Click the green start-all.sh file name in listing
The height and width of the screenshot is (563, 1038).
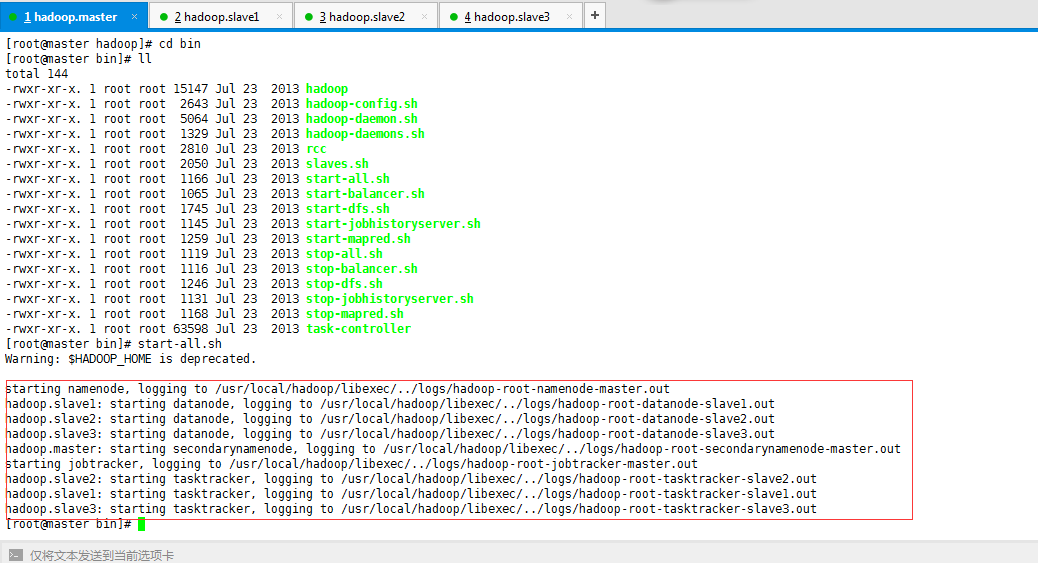[348, 179]
